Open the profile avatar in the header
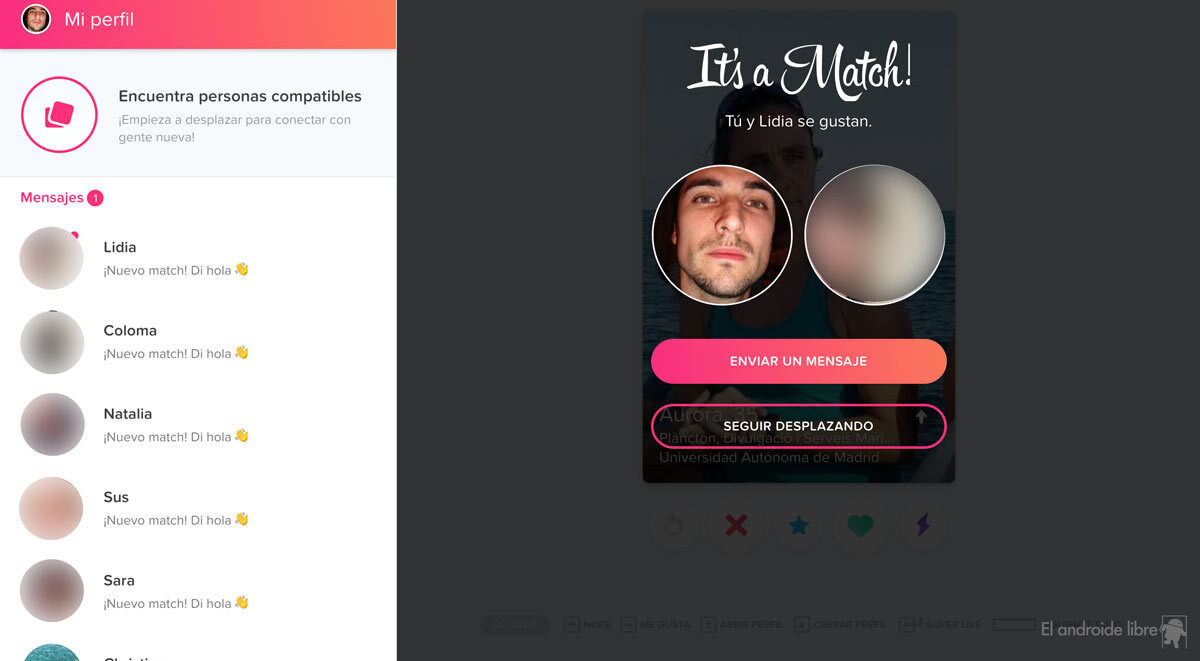This screenshot has width=1200, height=661. pos(36,19)
